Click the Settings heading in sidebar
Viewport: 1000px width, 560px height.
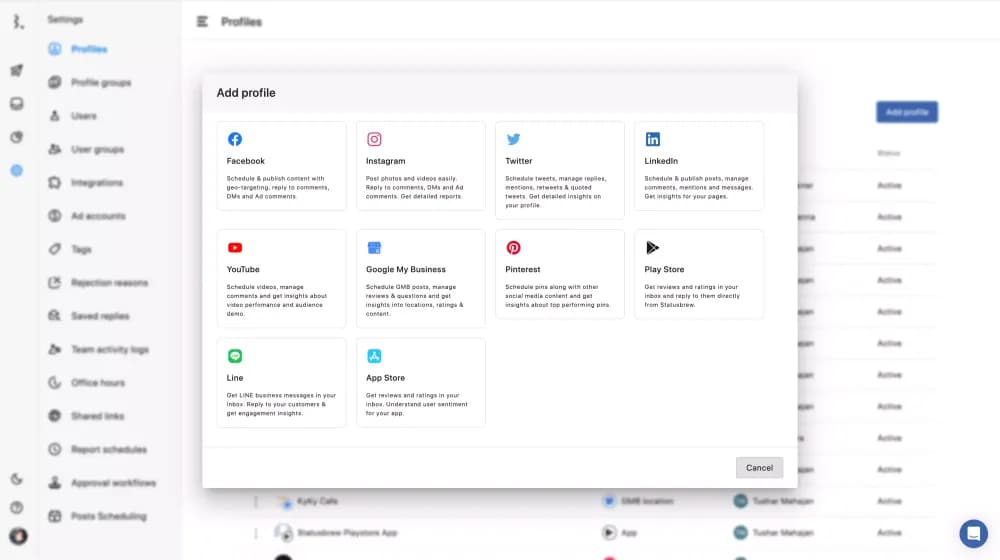(x=65, y=19)
